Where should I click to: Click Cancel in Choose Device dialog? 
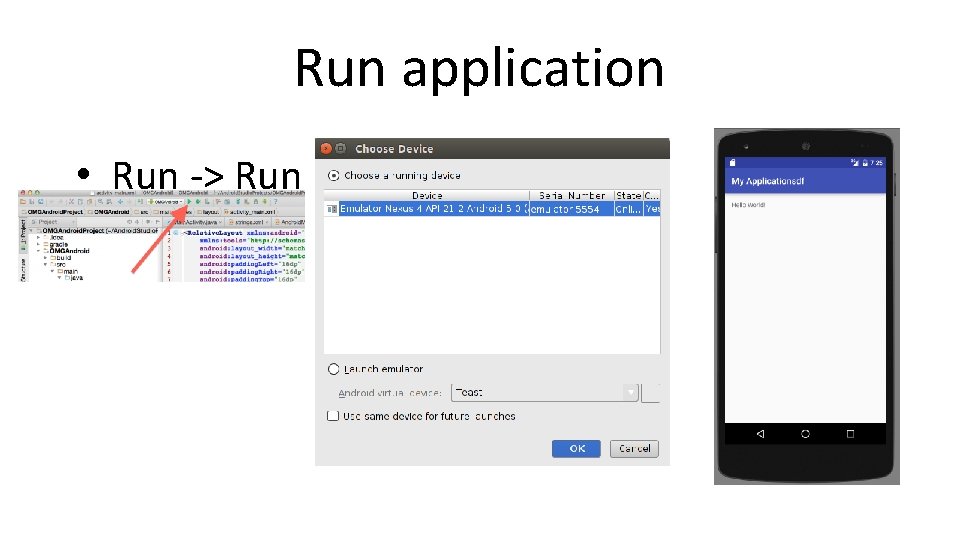pyautogui.click(x=634, y=449)
